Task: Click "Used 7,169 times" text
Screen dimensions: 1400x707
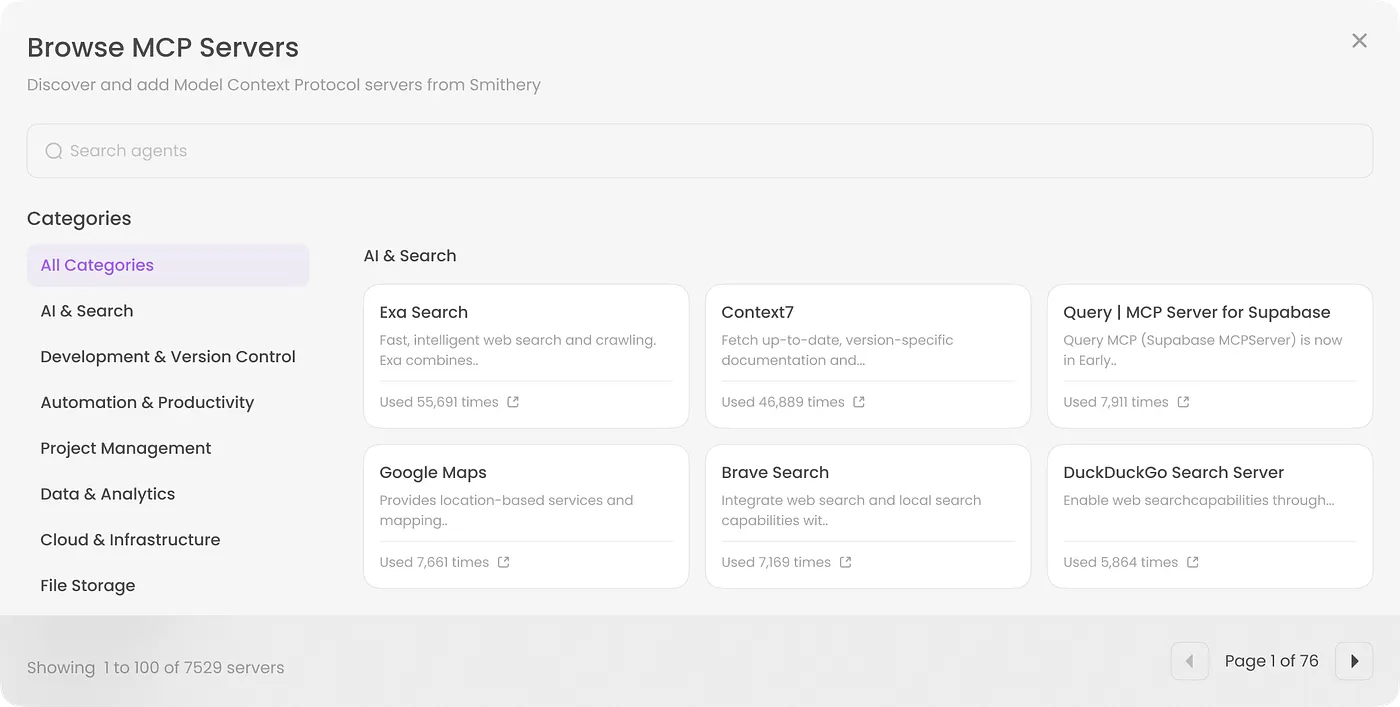Action: 776,562
